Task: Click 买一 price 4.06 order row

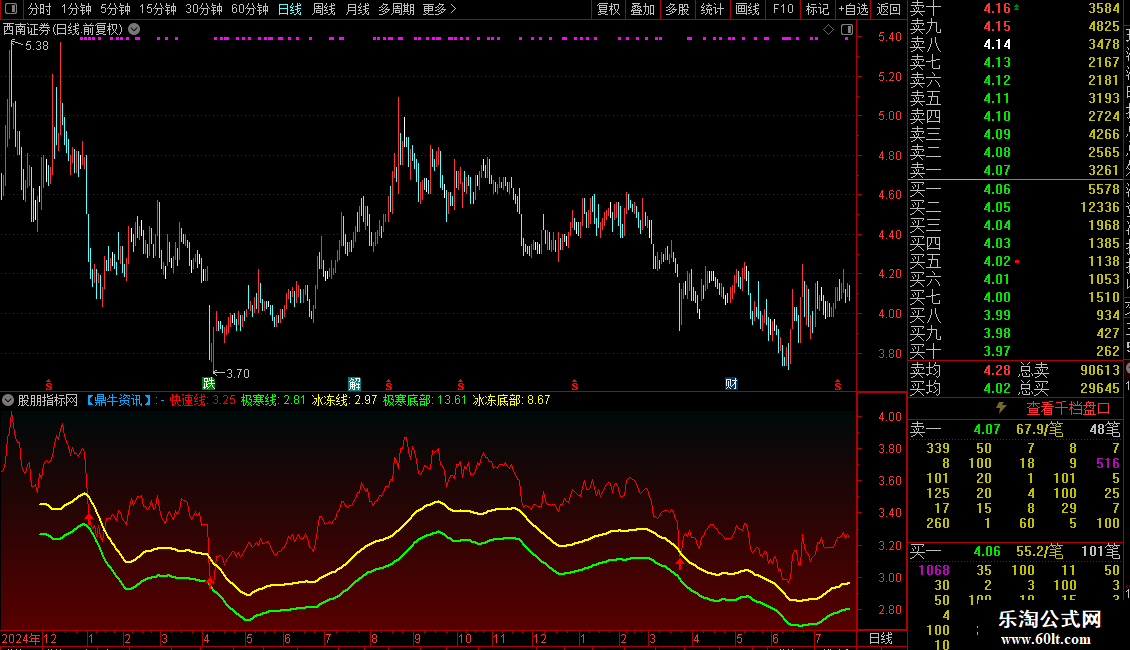Action: click(x=1015, y=189)
